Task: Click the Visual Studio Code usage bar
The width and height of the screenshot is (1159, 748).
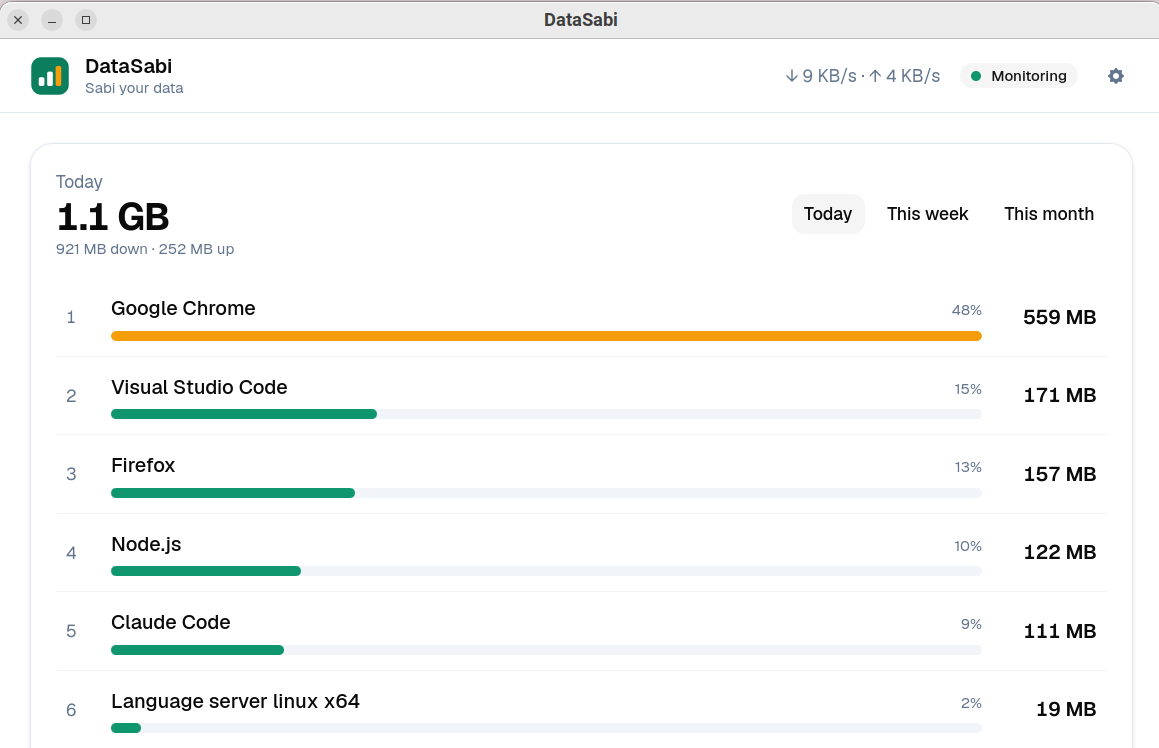Action: coord(546,415)
